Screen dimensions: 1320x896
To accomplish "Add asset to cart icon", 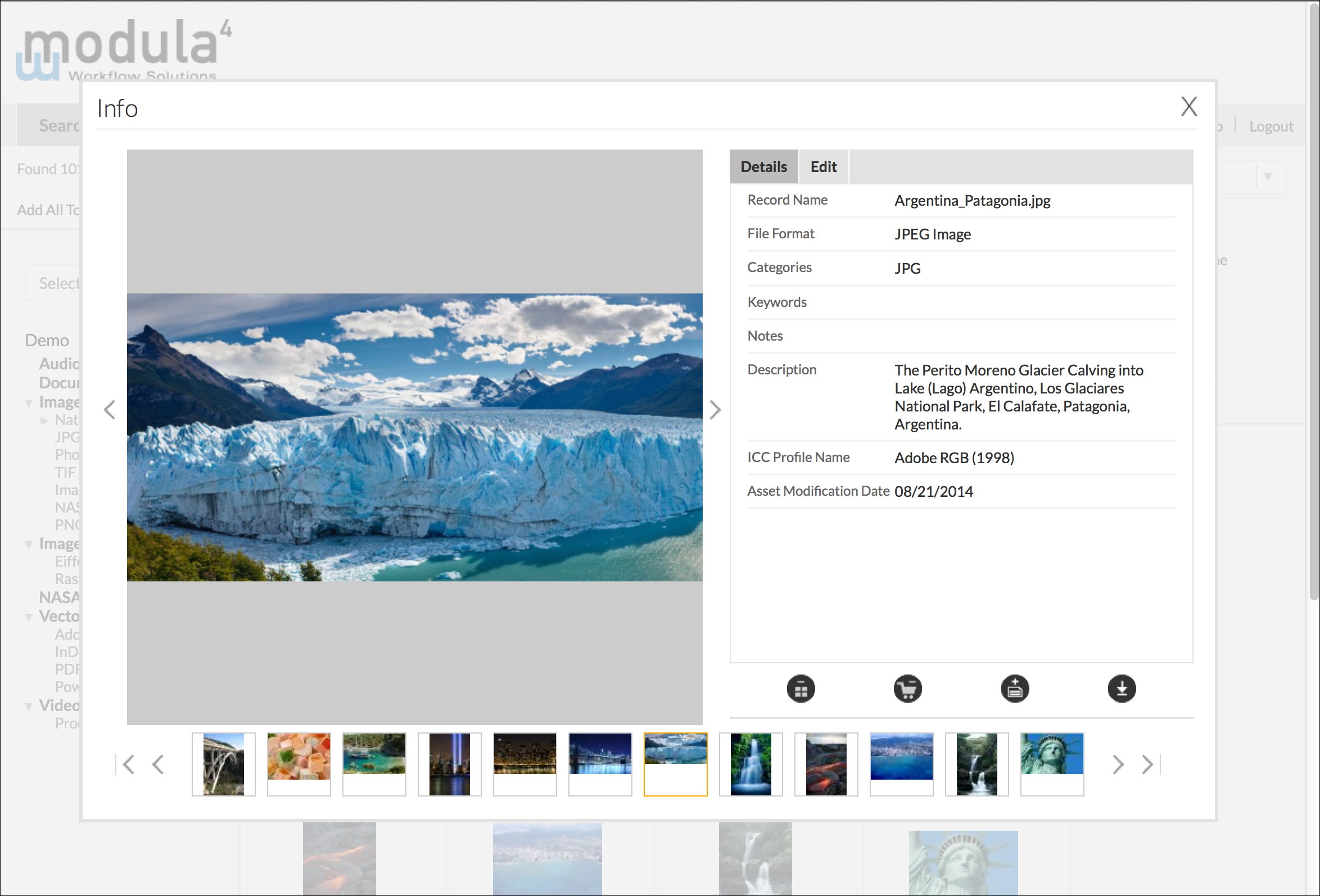I will point(907,689).
